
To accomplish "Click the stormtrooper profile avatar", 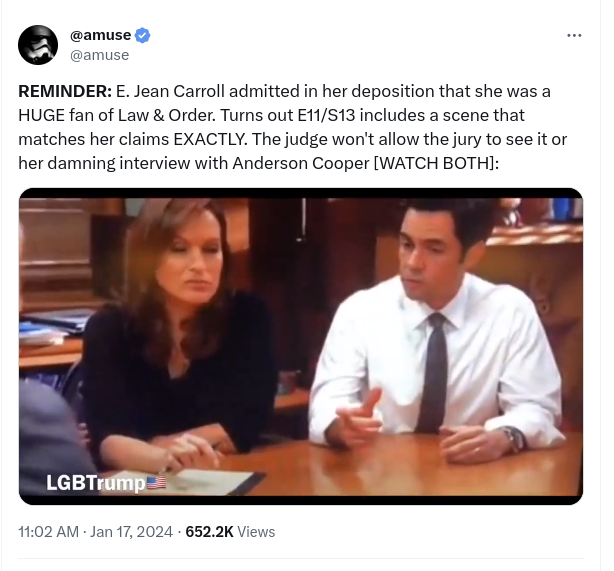I will pyautogui.click(x=38, y=45).
